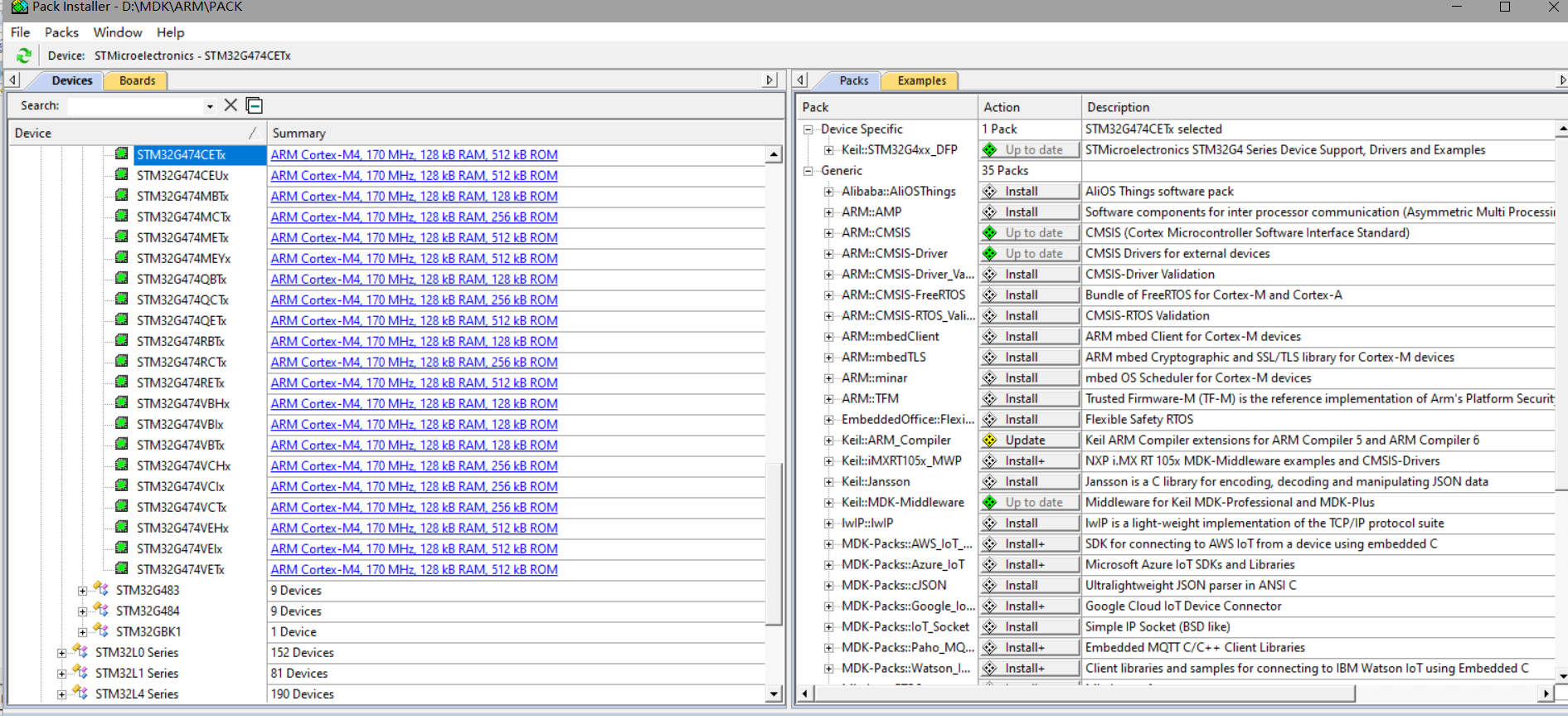
Task: Collapse the Device Specific packs group
Action: [808, 129]
